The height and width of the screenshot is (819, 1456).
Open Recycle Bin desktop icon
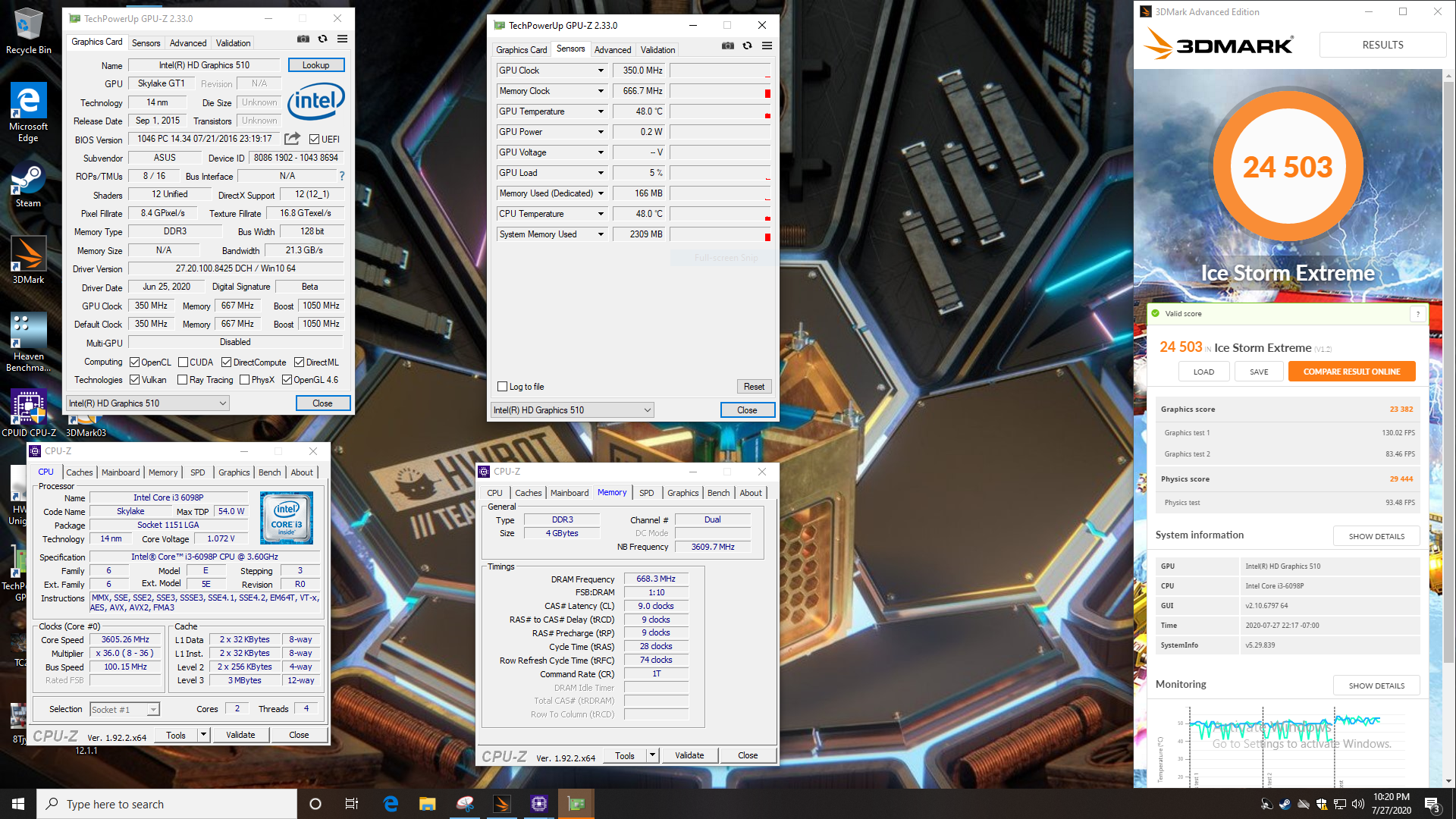28,31
